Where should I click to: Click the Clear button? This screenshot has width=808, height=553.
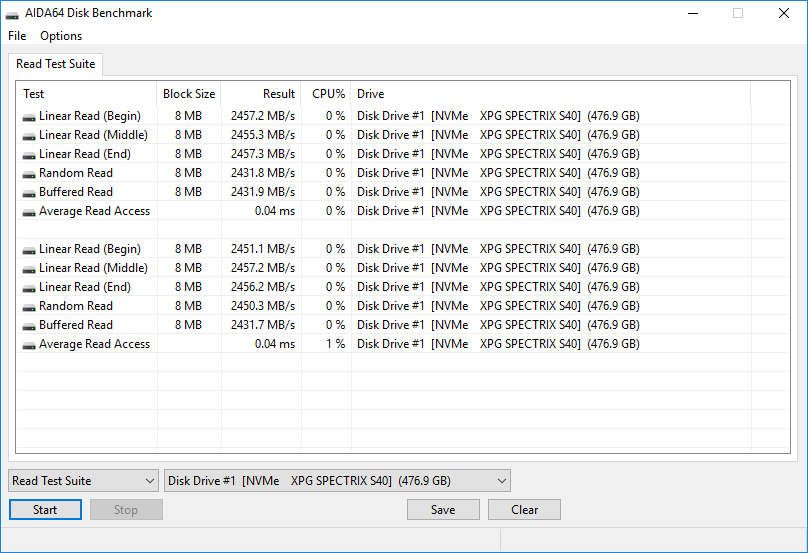coord(524,510)
